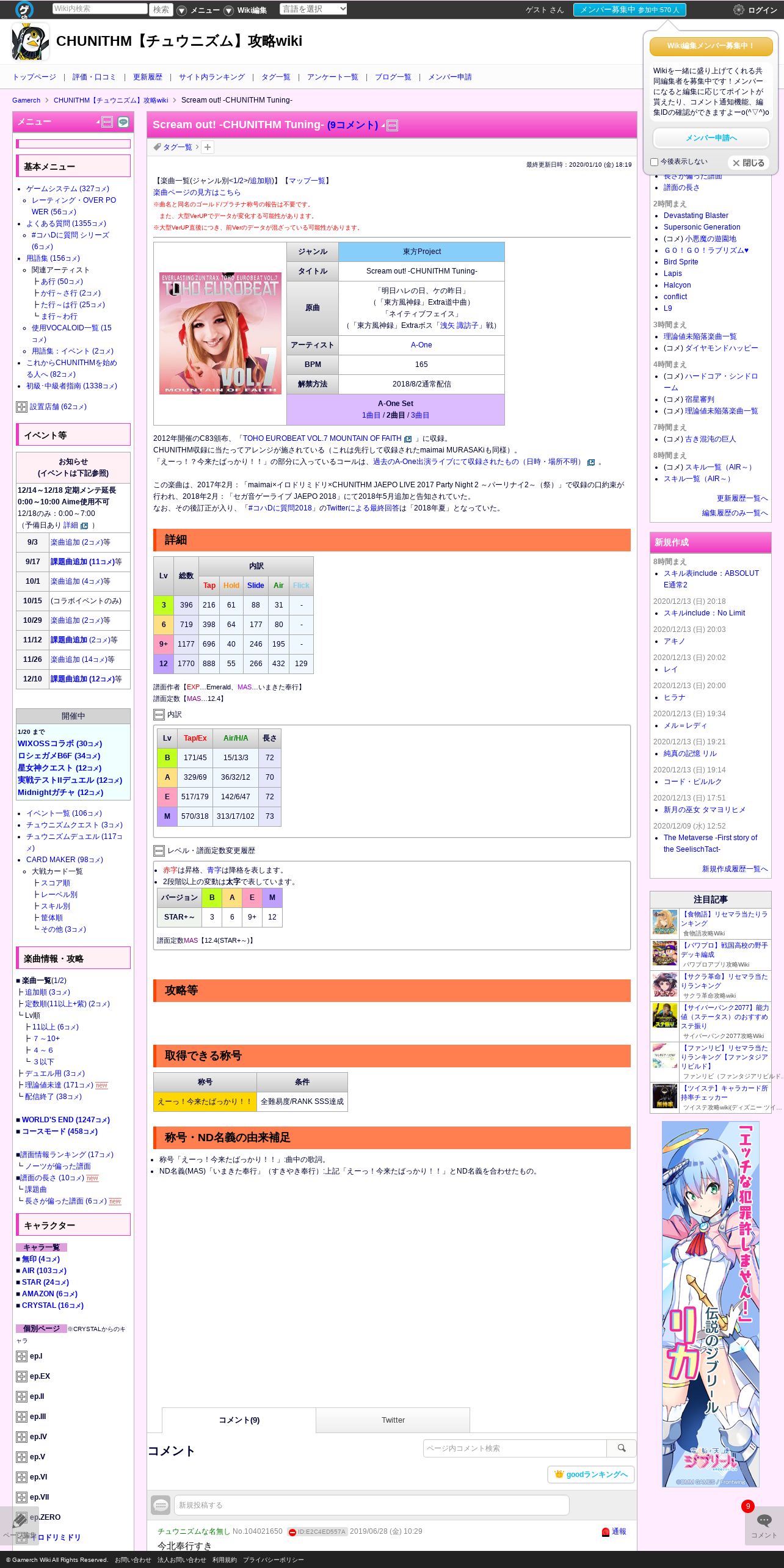The image size is (784, 1568).
Task: Close the member recruitment popup with 閉じる
Action: coord(749,163)
